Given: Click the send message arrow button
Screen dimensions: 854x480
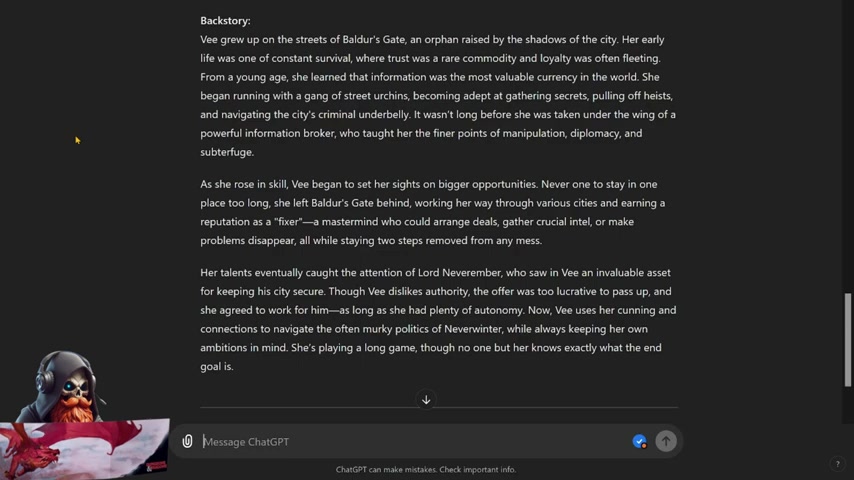Looking at the screenshot, I should point(666,441).
